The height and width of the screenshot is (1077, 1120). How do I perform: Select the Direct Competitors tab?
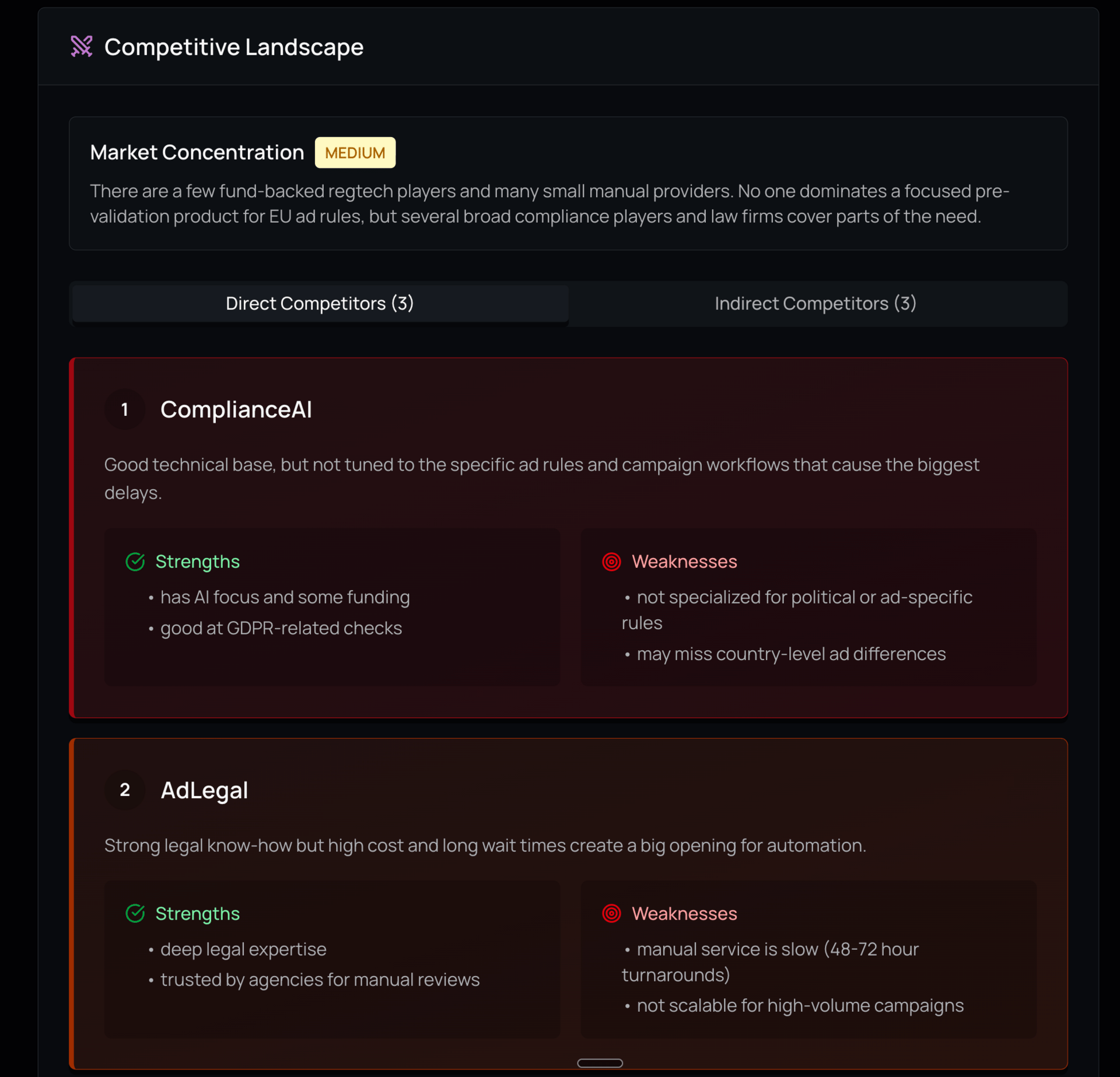click(x=320, y=303)
